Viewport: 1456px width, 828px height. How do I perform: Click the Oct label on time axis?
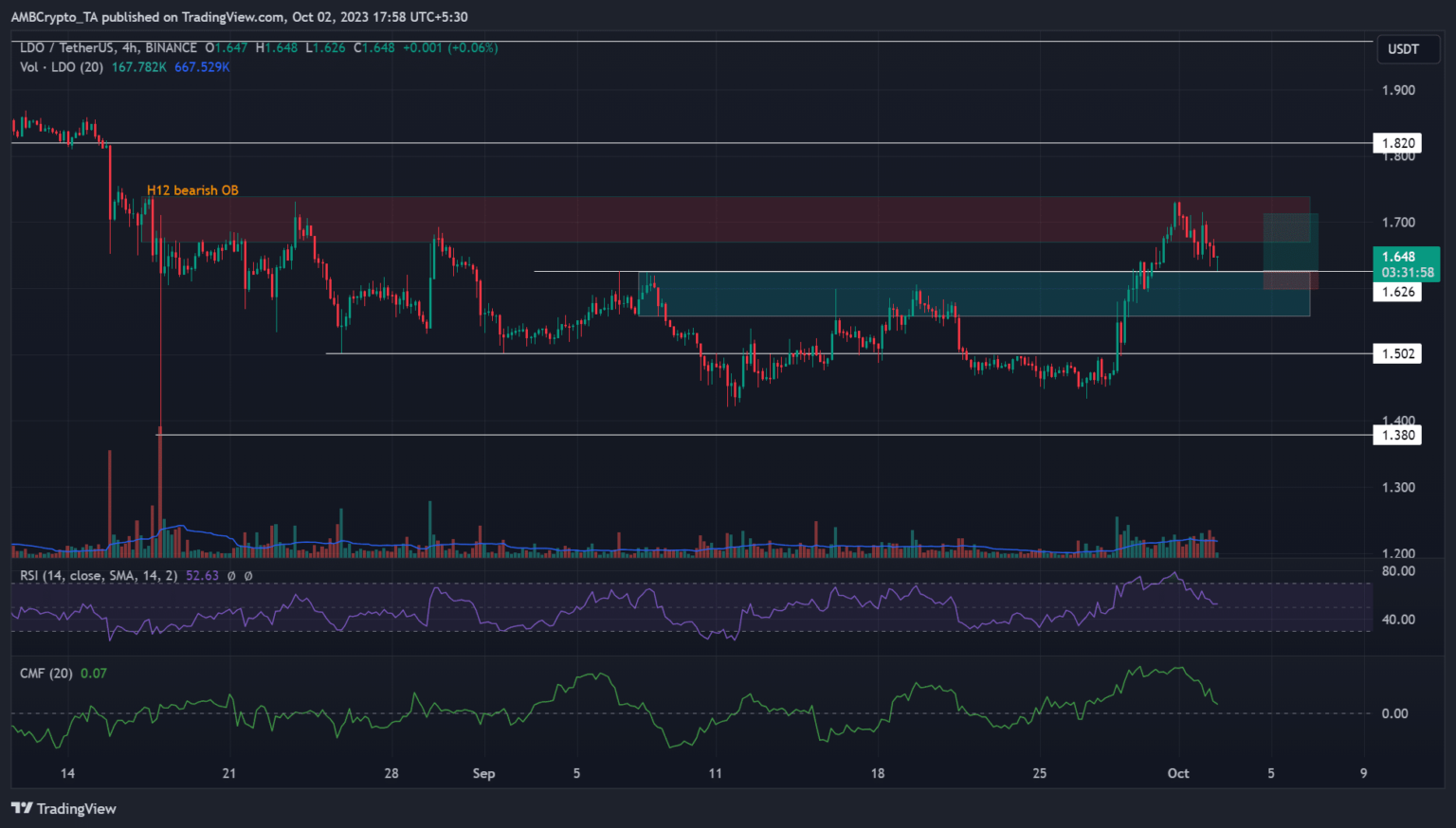coord(1178,773)
